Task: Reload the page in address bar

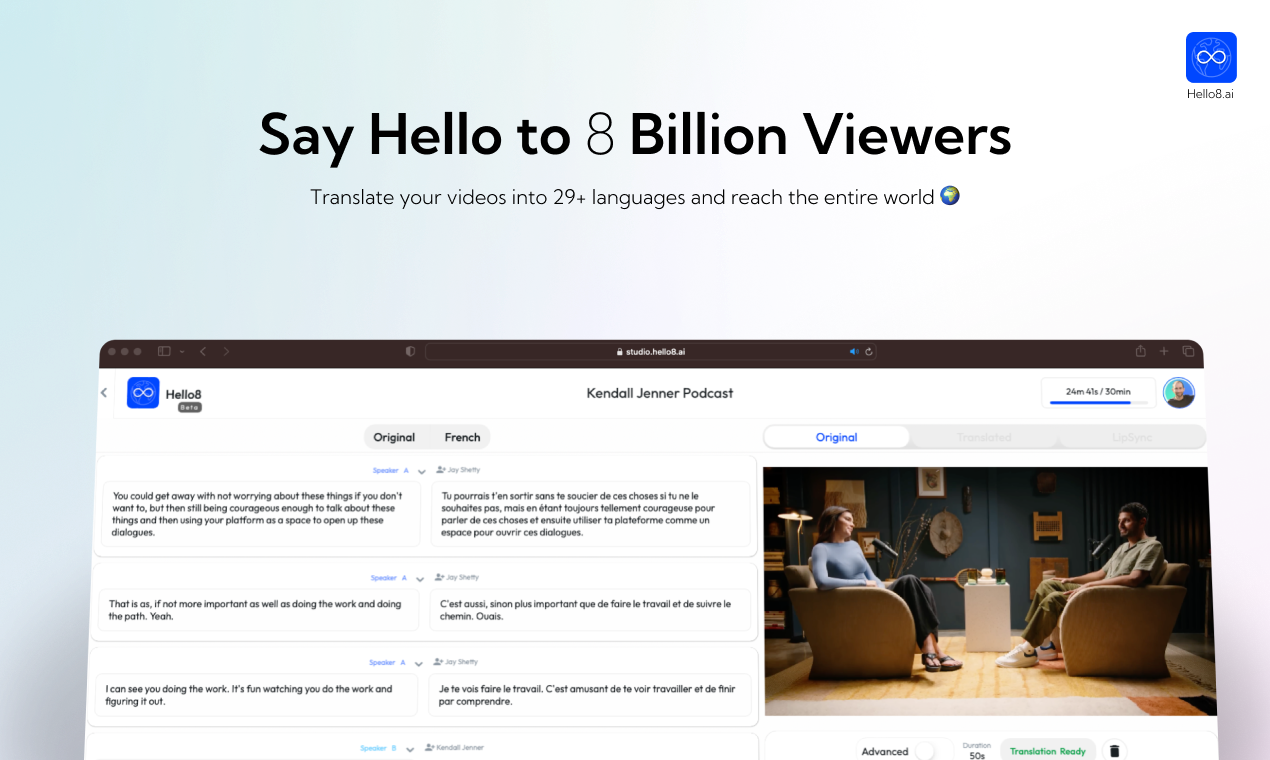Action: click(x=869, y=352)
